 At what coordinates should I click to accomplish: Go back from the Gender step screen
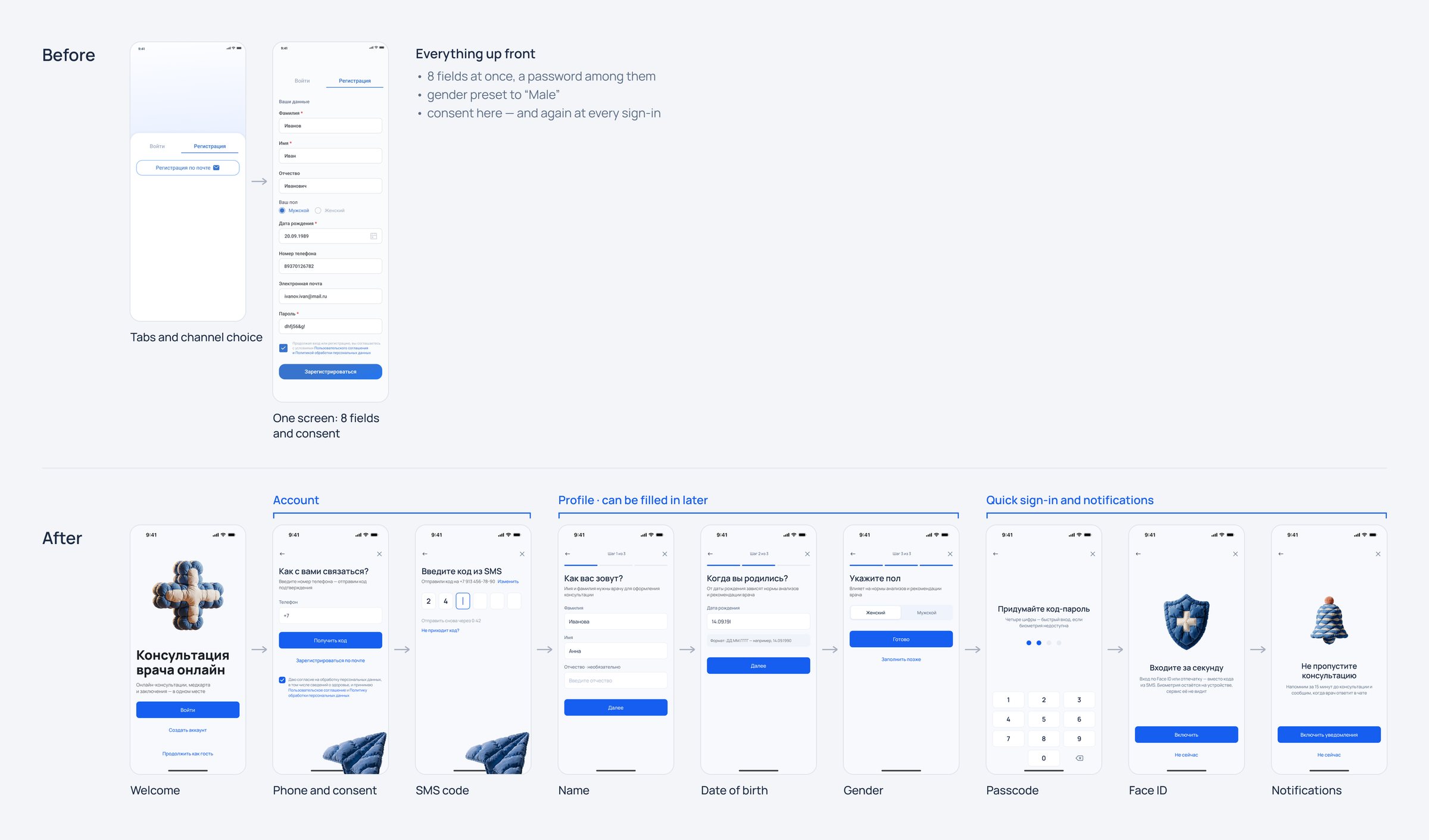[x=853, y=554]
